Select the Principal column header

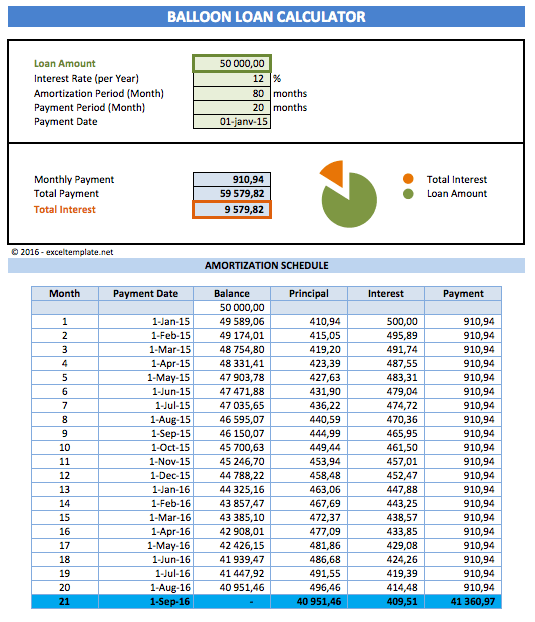click(x=309, y=294)
